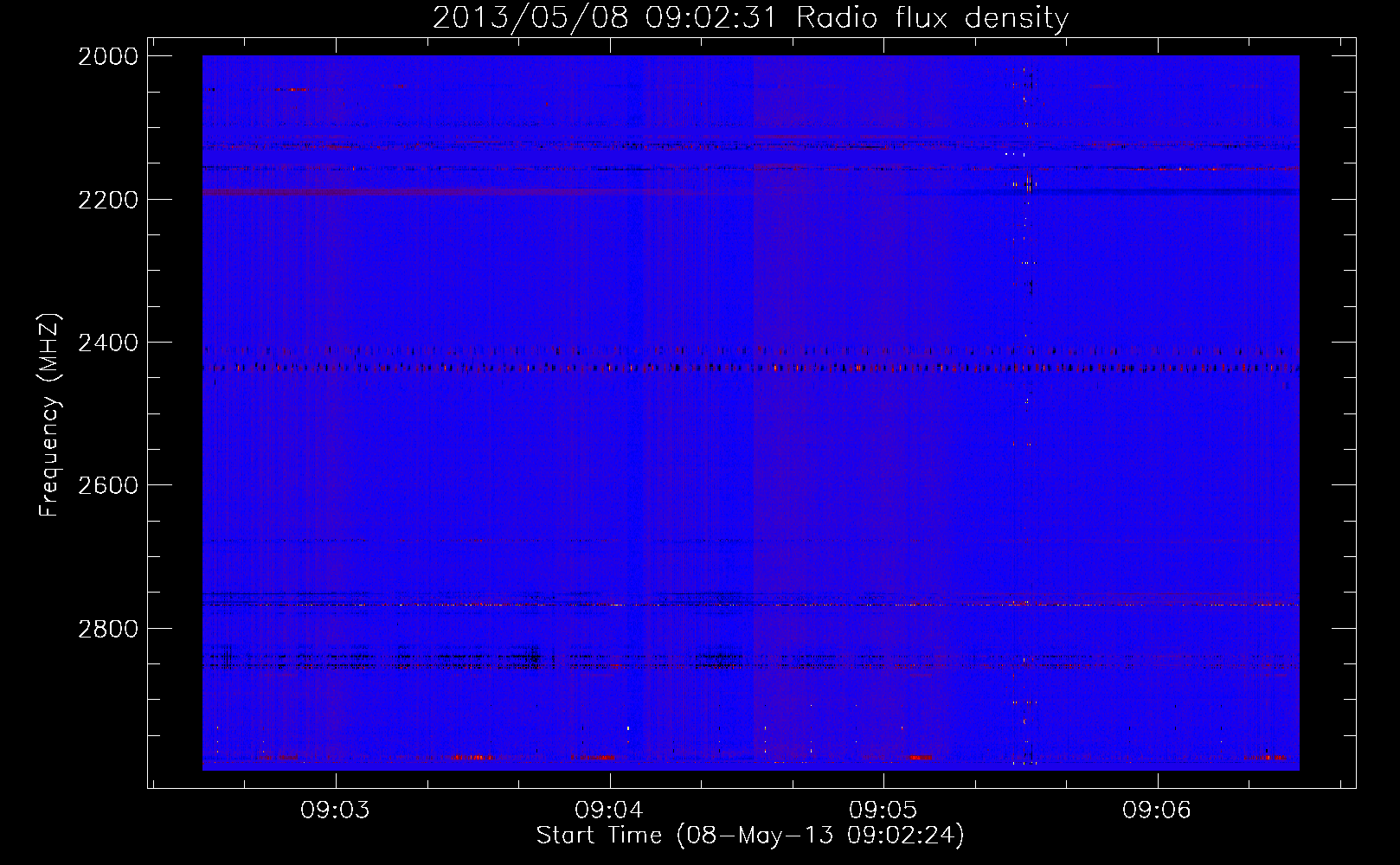1400x865 pixels.
Task: Click the 2000 frequency tick label
Action: coord(108,56)
